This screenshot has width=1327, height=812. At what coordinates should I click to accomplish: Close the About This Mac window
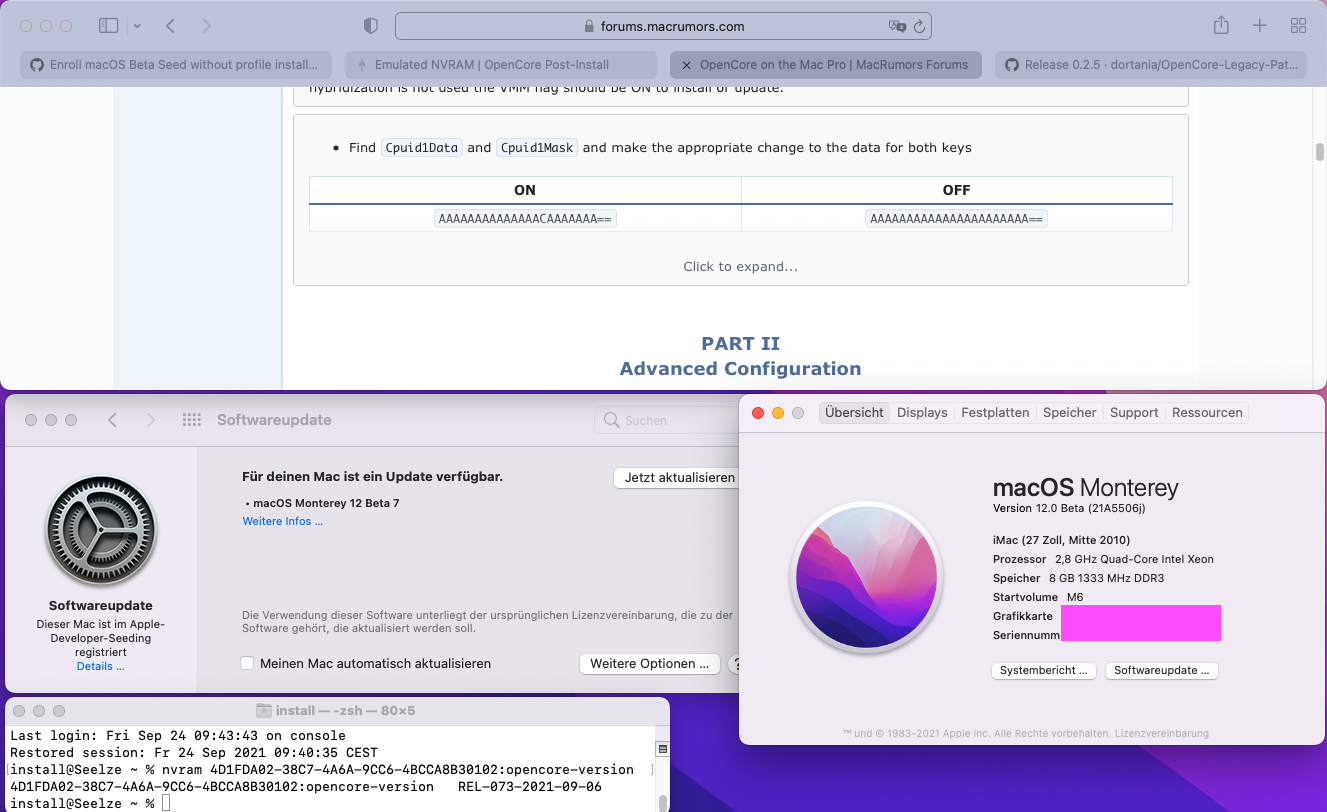point(757,413)
